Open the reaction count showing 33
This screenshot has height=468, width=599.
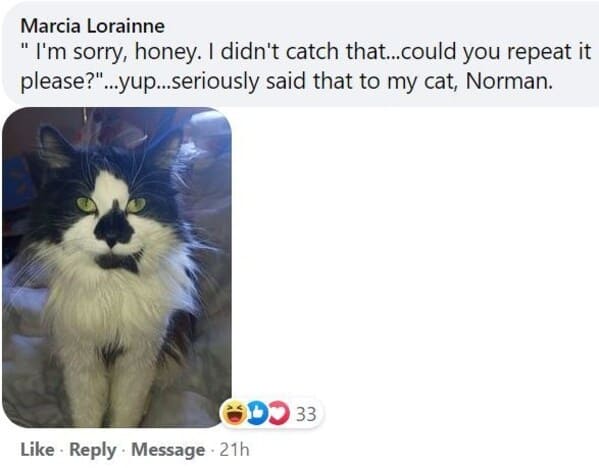coord(306,414)
